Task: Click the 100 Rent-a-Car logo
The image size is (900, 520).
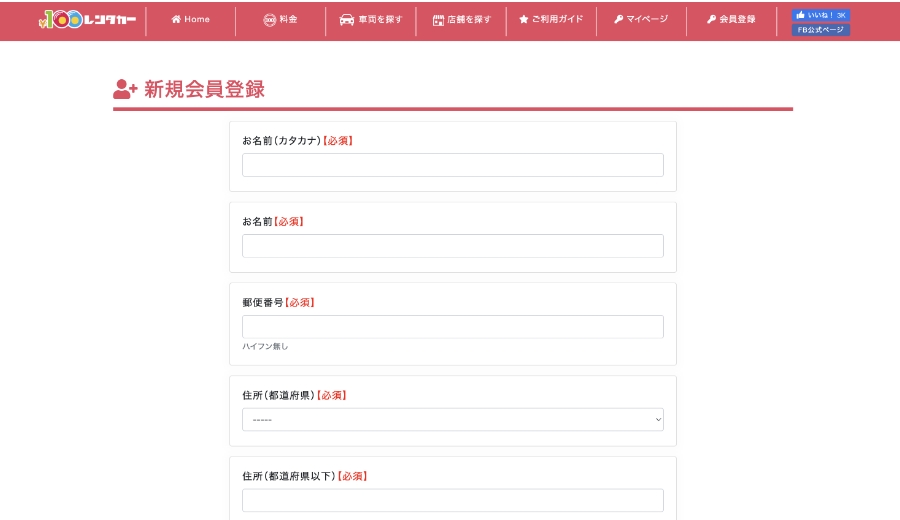Action: 87,20
